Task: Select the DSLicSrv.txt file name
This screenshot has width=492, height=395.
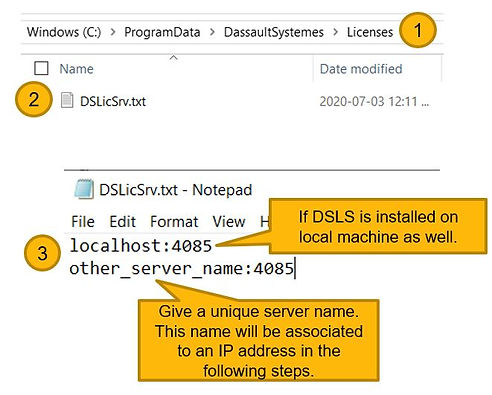Action: (113, 101)
